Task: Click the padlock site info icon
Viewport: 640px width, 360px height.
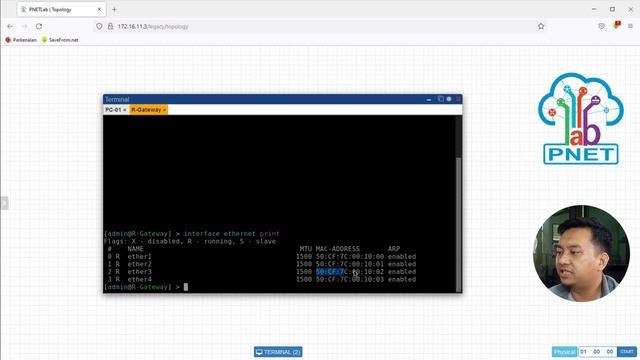Action: pos(110,26)
